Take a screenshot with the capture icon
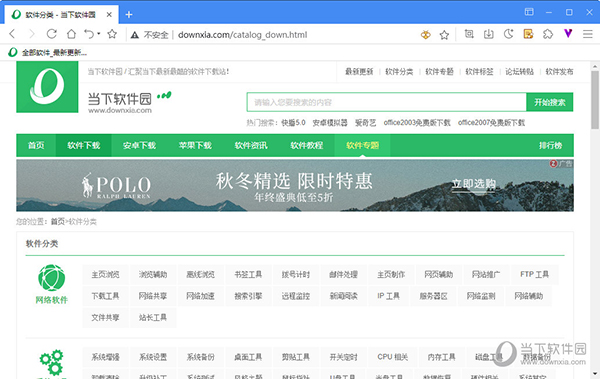 469,34
